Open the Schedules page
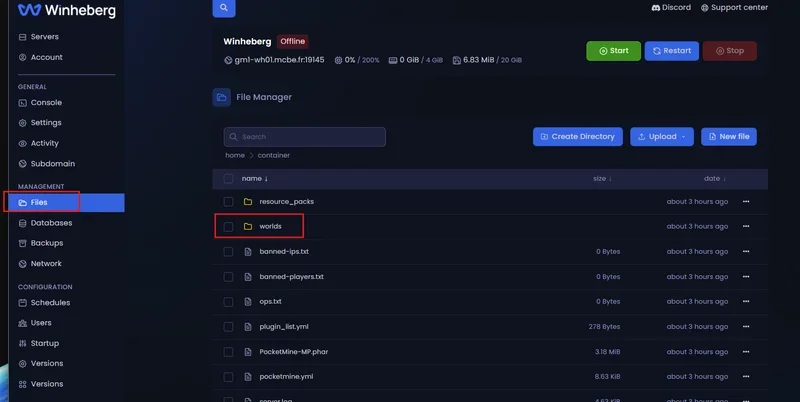 44,303
